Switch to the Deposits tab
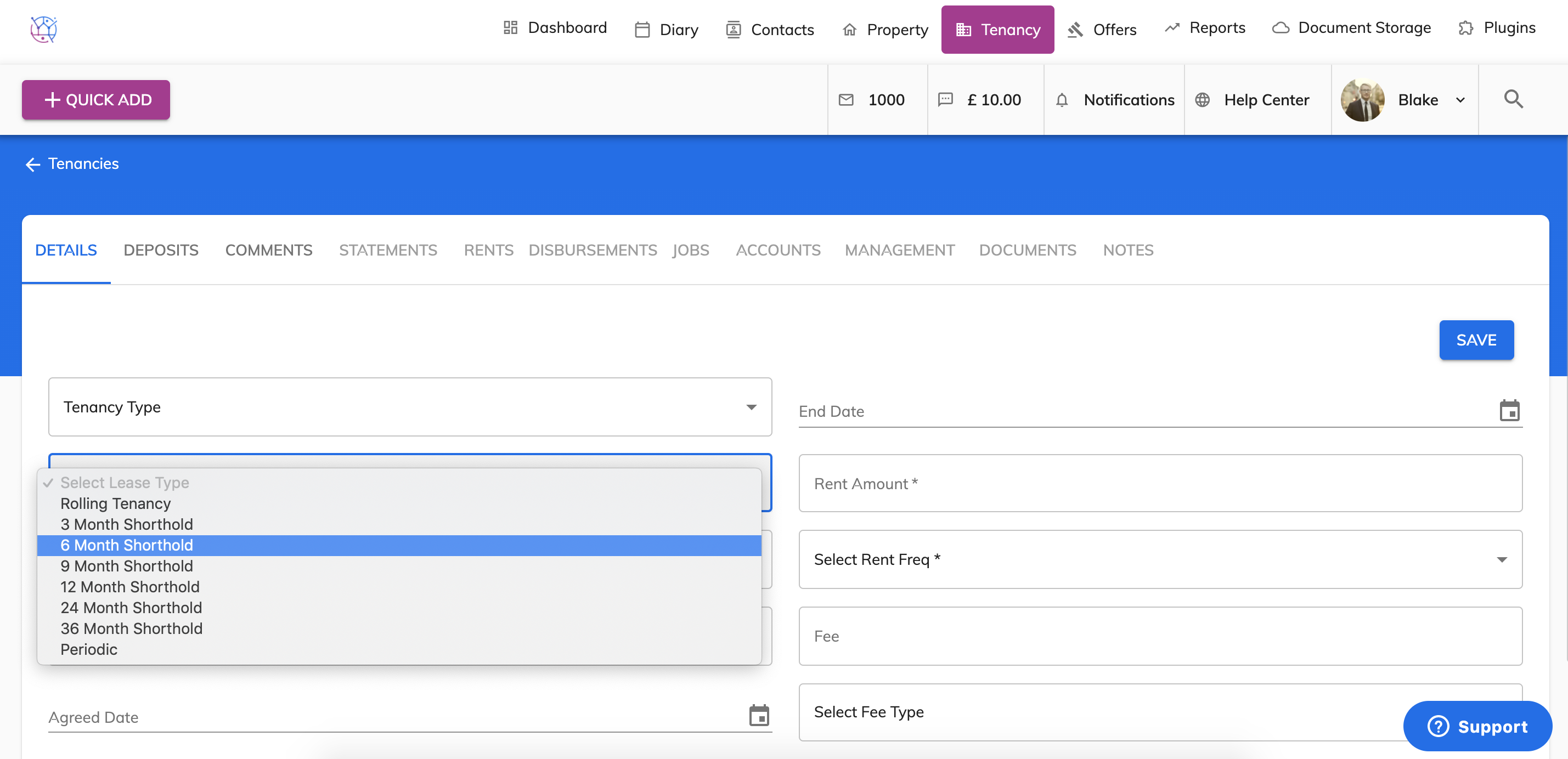This screenshot has width=1568, height=759. [x=161, y=250]
